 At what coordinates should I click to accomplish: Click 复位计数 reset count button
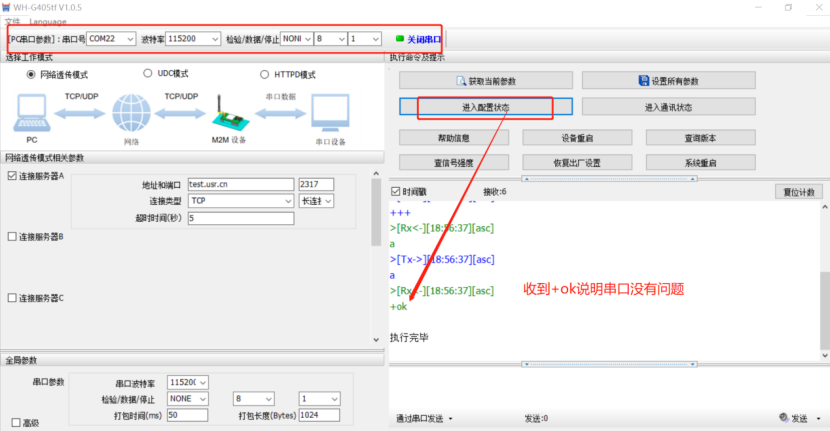797,192
